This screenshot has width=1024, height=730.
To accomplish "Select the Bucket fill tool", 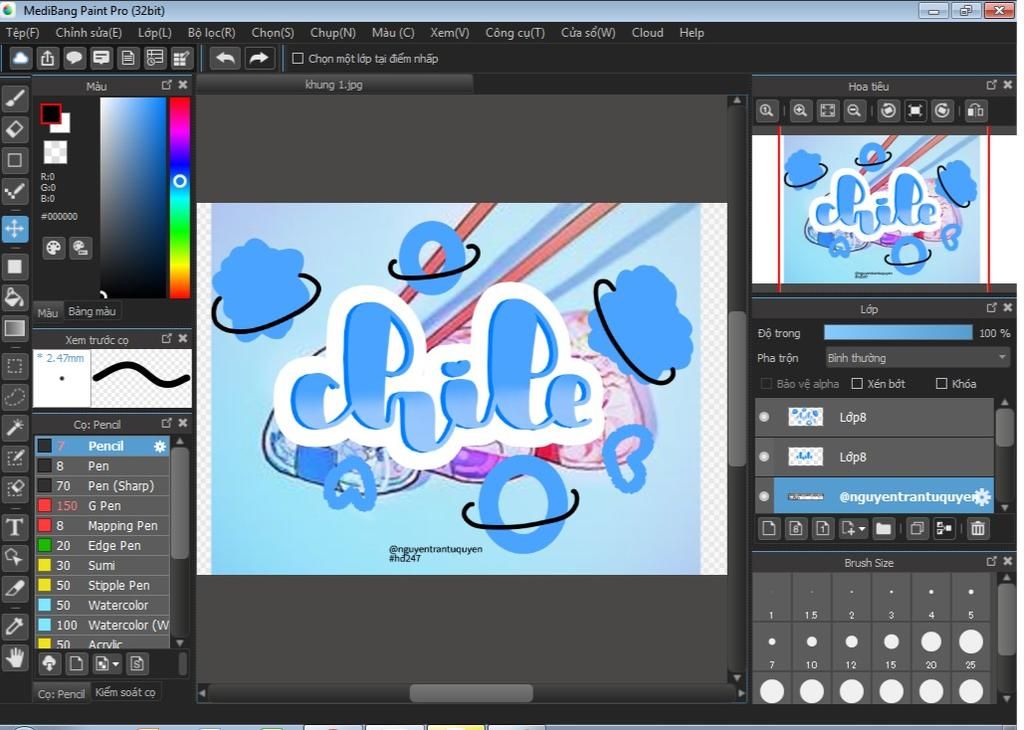I will tap(15, 297).
